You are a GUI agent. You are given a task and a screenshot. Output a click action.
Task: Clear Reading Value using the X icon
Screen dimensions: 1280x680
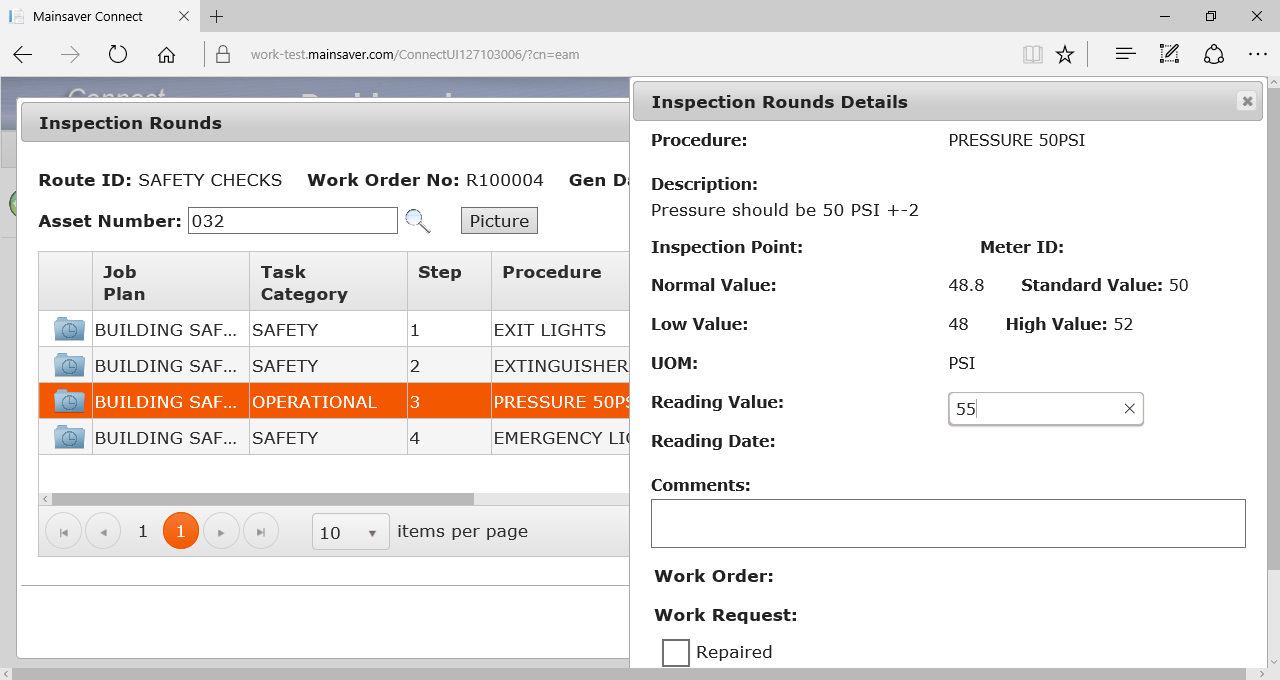[1129, 408]
